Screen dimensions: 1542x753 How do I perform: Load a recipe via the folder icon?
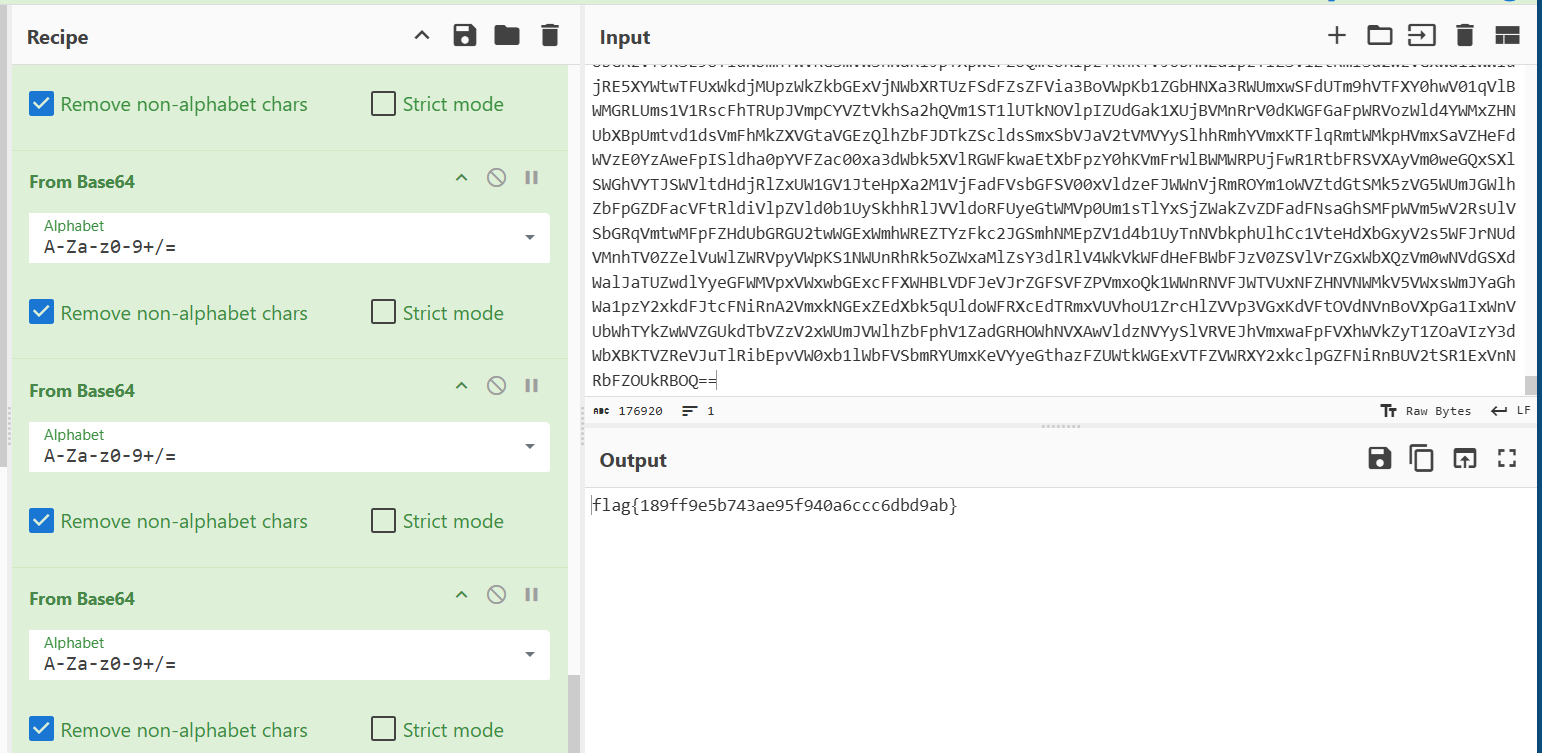point(507,36)
